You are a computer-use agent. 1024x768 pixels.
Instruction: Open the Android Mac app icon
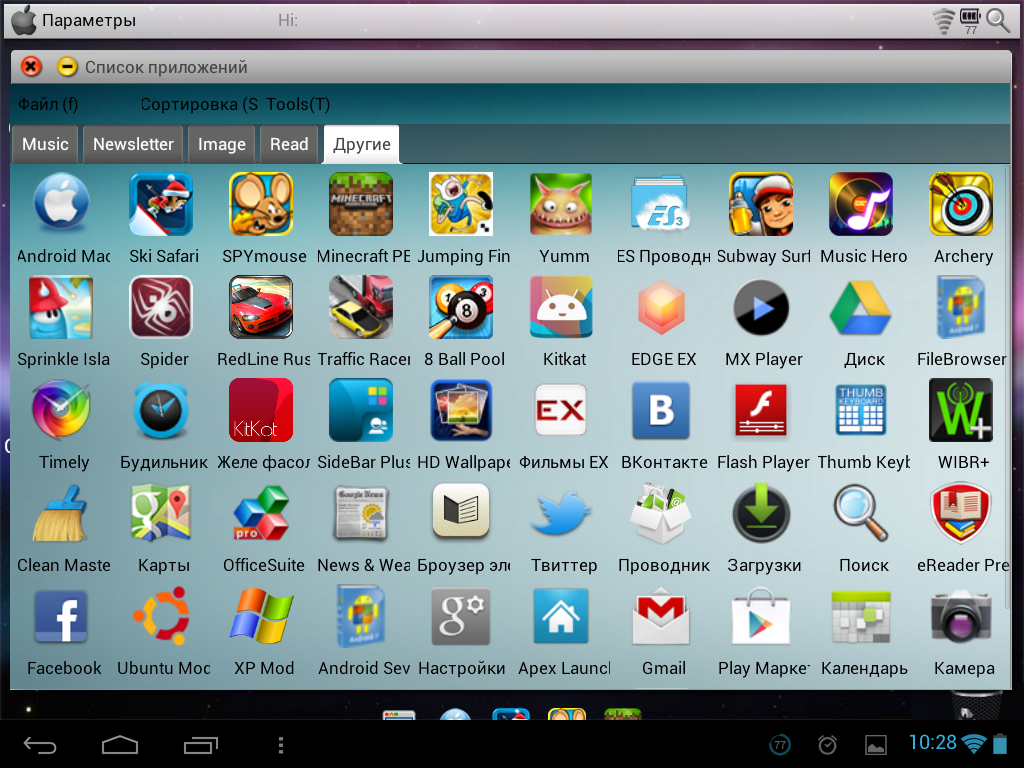click(x=61, y=203)
